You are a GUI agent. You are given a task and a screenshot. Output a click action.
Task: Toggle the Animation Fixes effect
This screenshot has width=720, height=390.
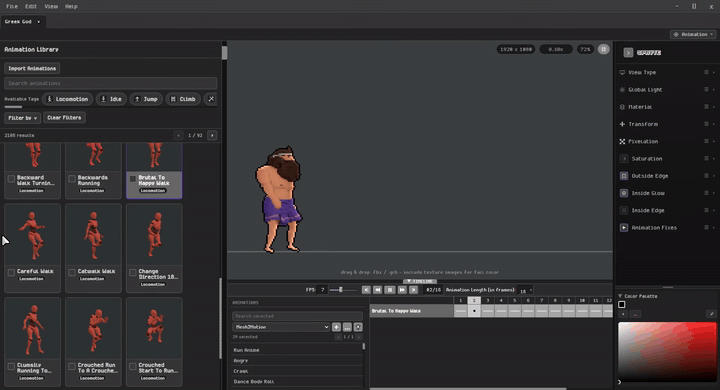[624, 228]
